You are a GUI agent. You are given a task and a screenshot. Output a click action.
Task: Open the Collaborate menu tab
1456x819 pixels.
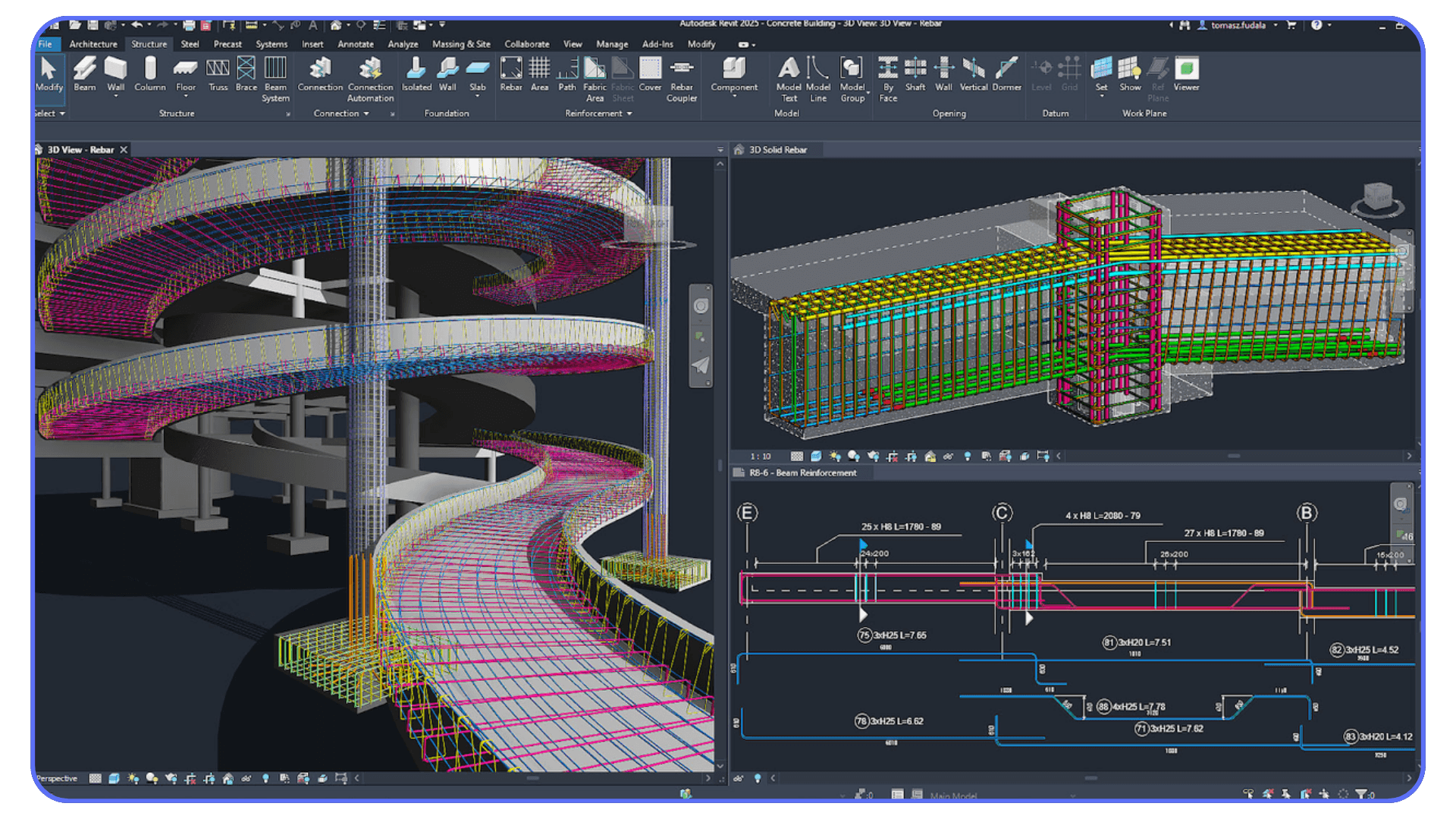tap(526, 44)
